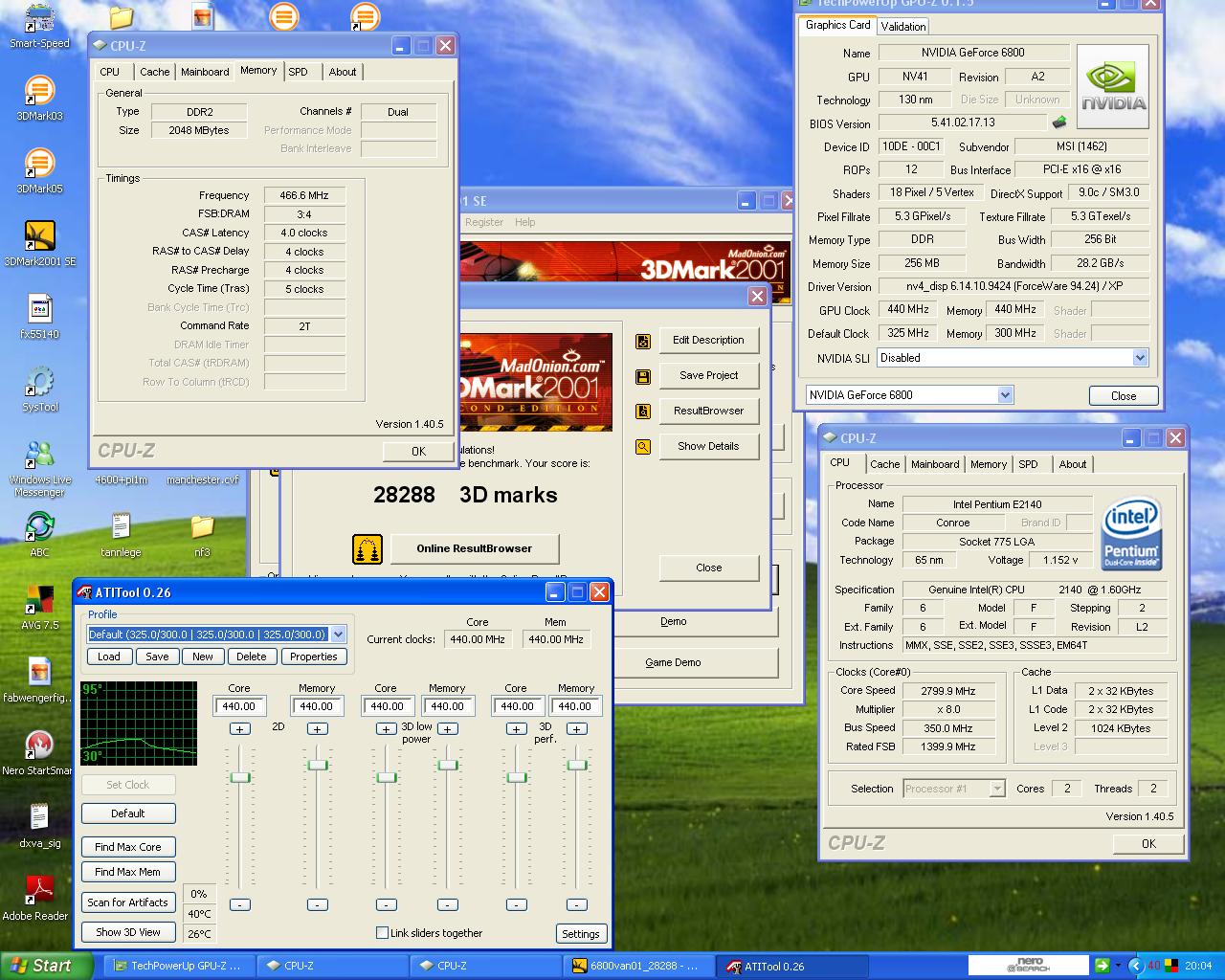
Task: Open the Windows Live Messenger shortcut
Action: [39, 468]
